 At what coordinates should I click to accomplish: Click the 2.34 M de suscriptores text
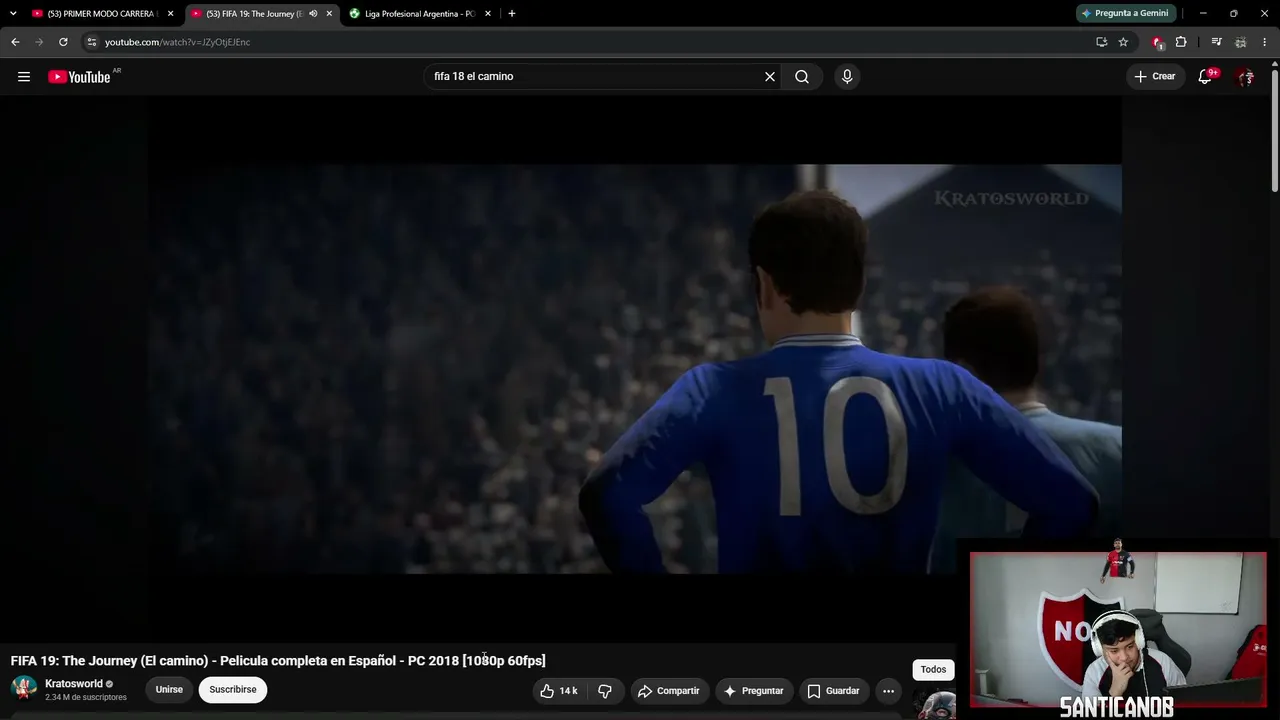click(86, 697)
